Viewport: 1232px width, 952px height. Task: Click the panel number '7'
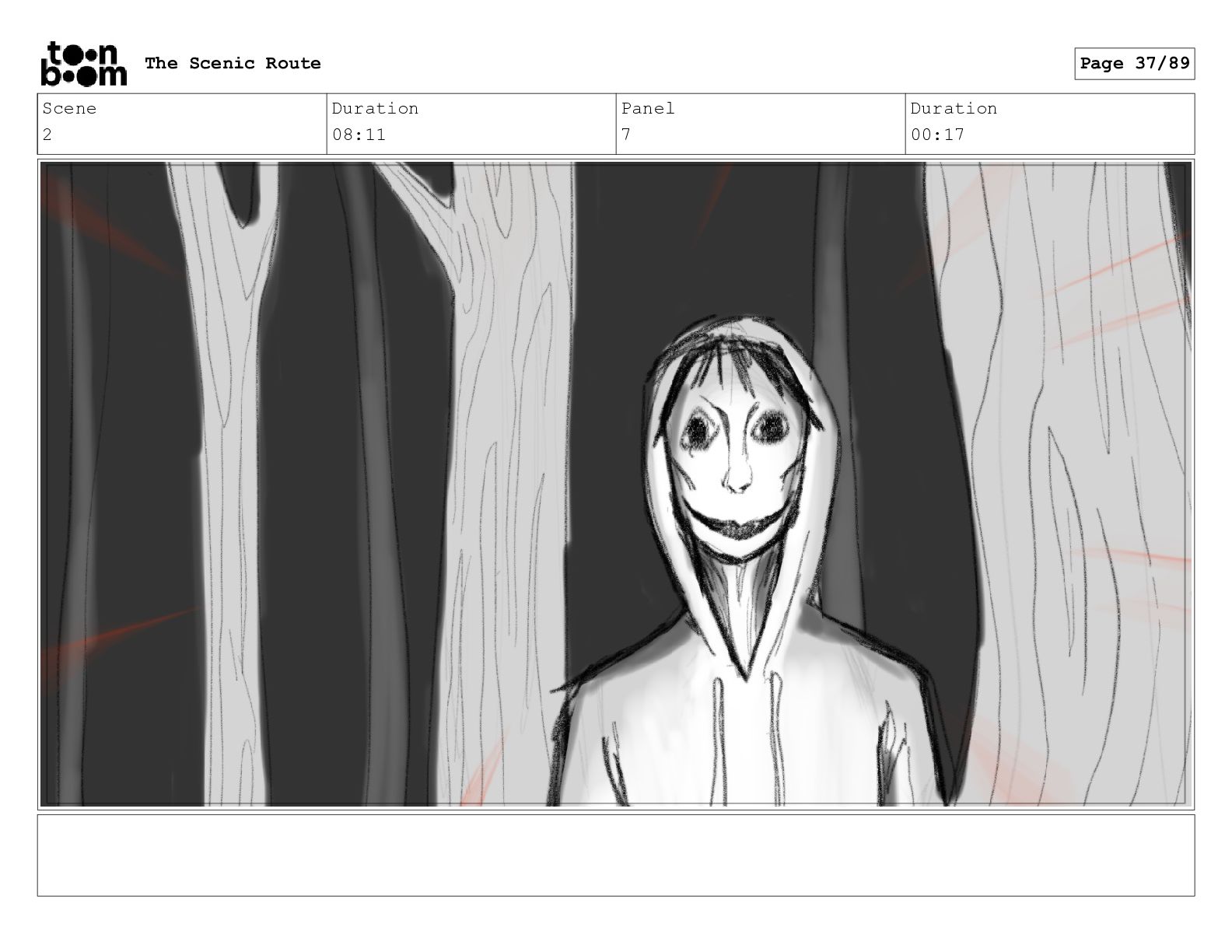626,135
